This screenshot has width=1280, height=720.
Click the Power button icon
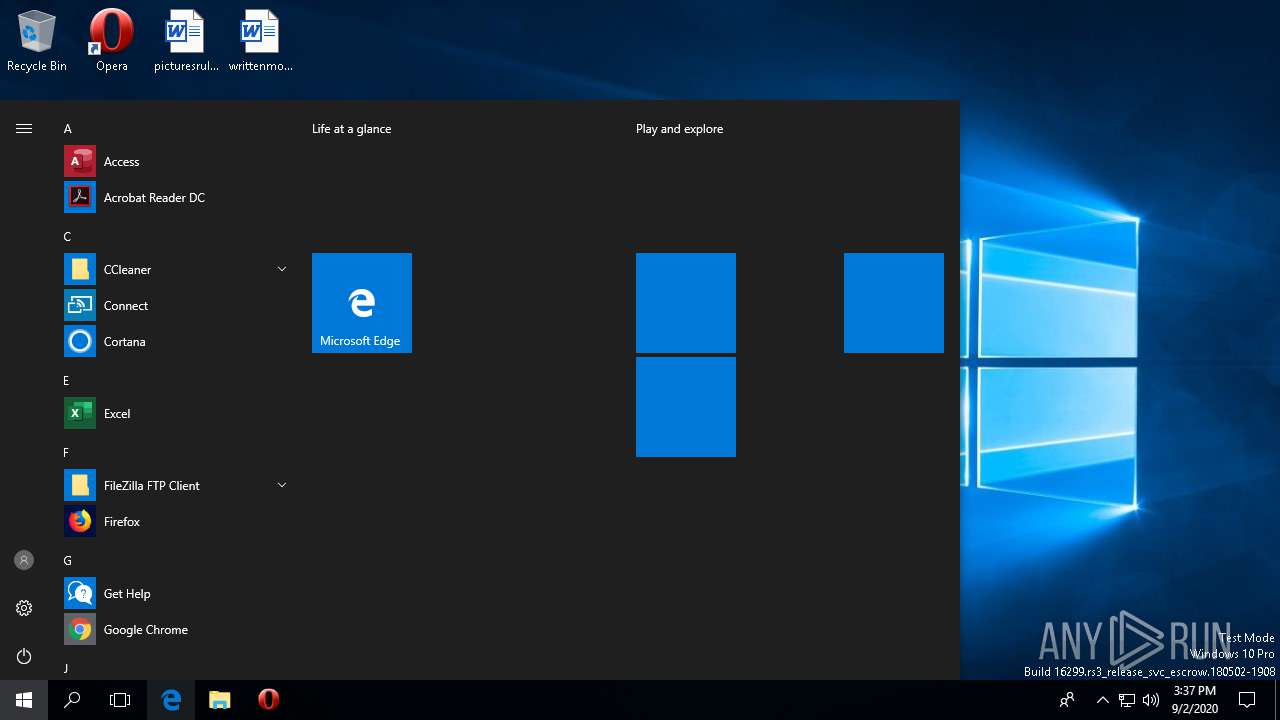[x=24, y=656]
